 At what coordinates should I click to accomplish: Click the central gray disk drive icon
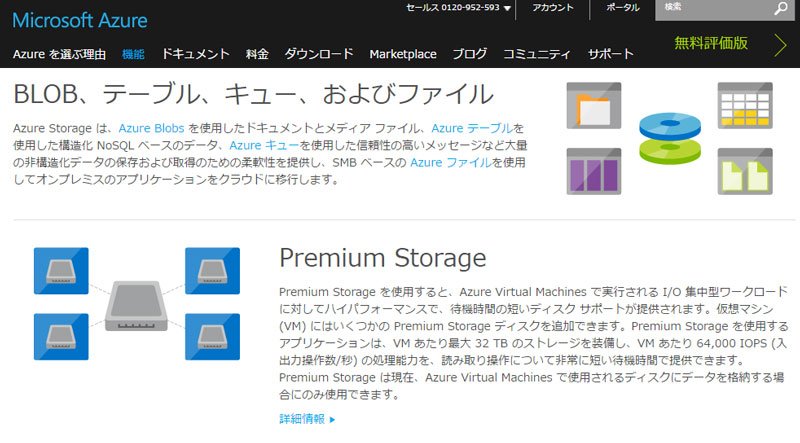coord(136,306)
